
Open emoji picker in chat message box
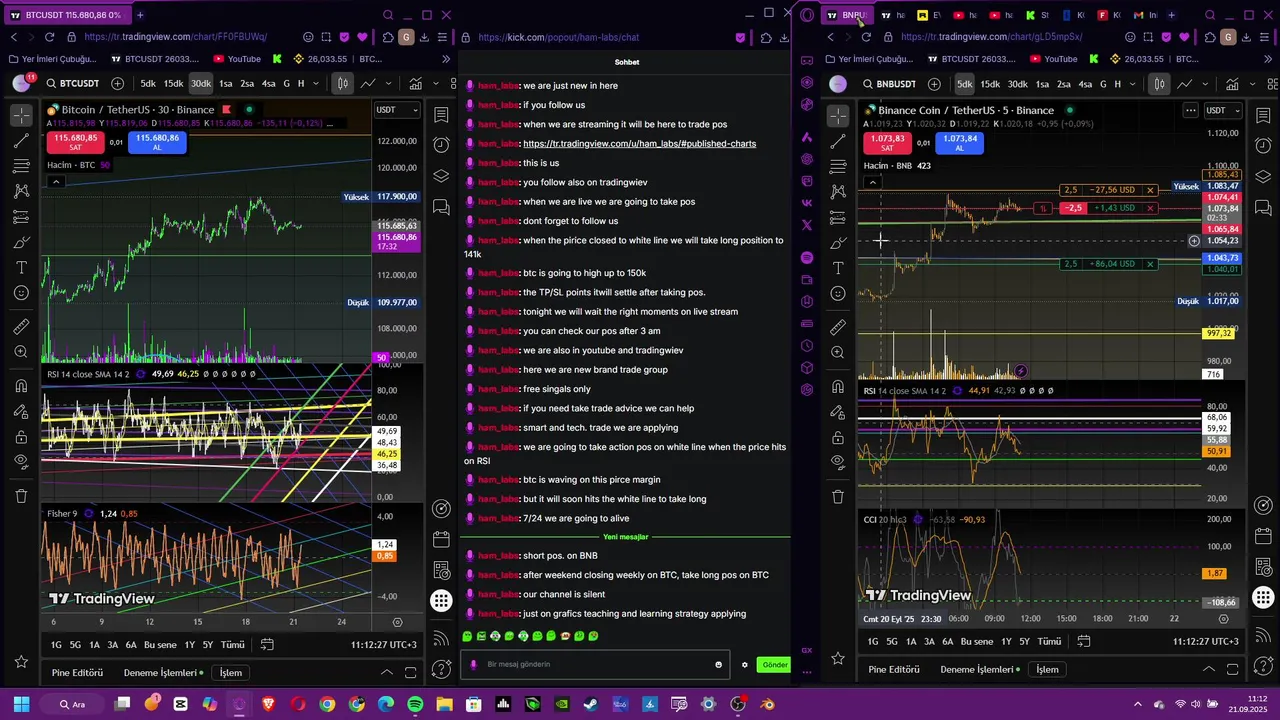coord(718,665)
